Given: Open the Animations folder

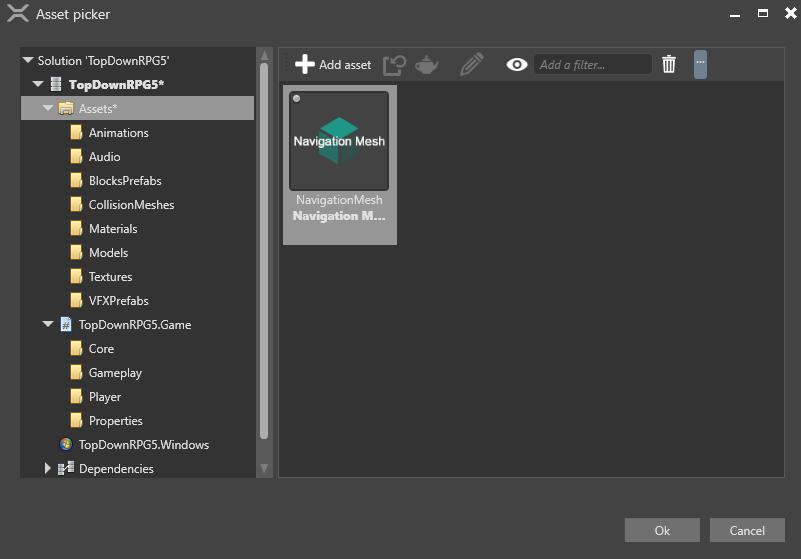Looking at the screenshot, I should click(x=118, y=133).
